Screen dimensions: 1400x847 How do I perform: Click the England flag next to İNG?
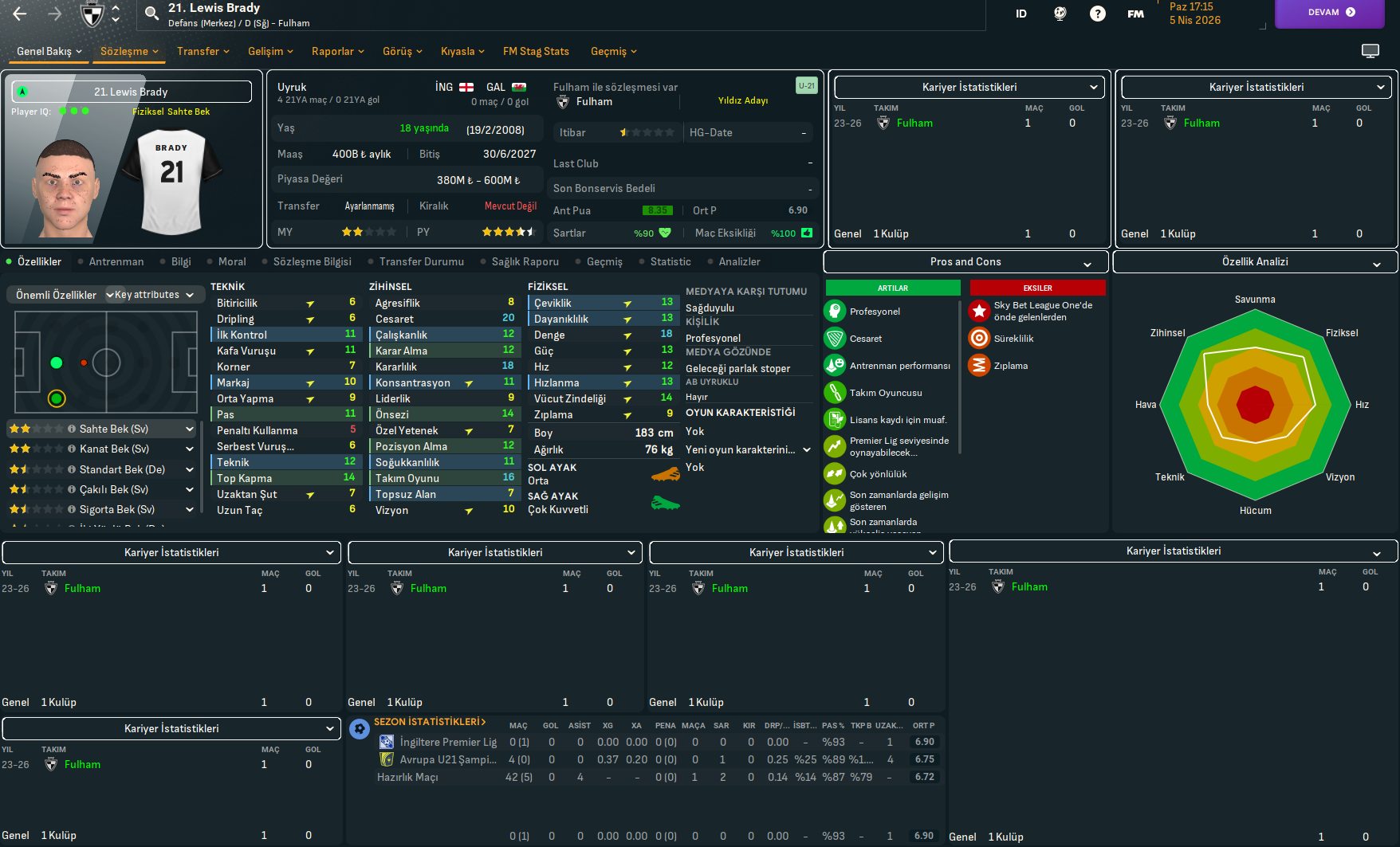(x=466, y=87)
